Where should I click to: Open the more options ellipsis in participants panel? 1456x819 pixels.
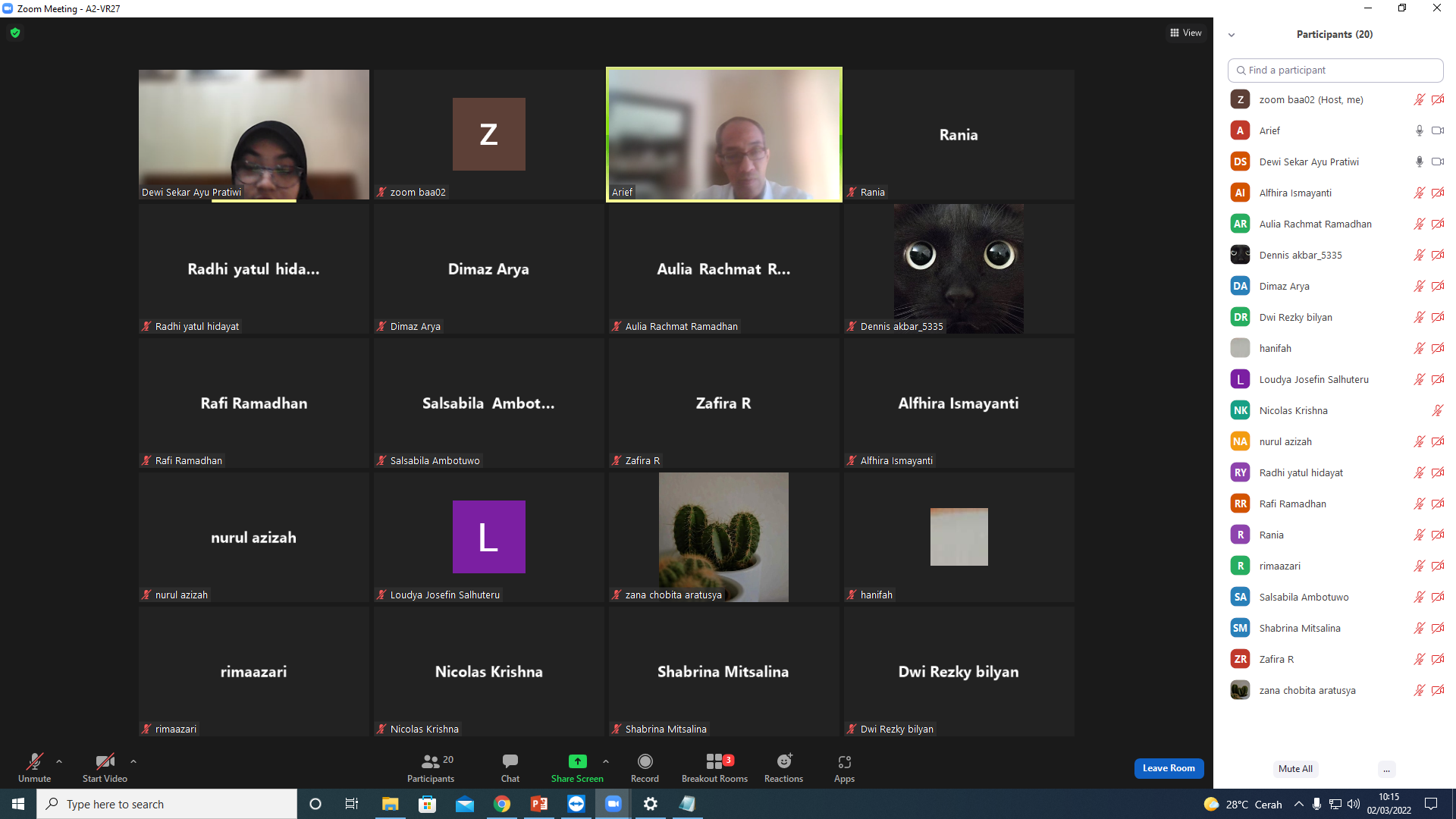coord(1386,769)
